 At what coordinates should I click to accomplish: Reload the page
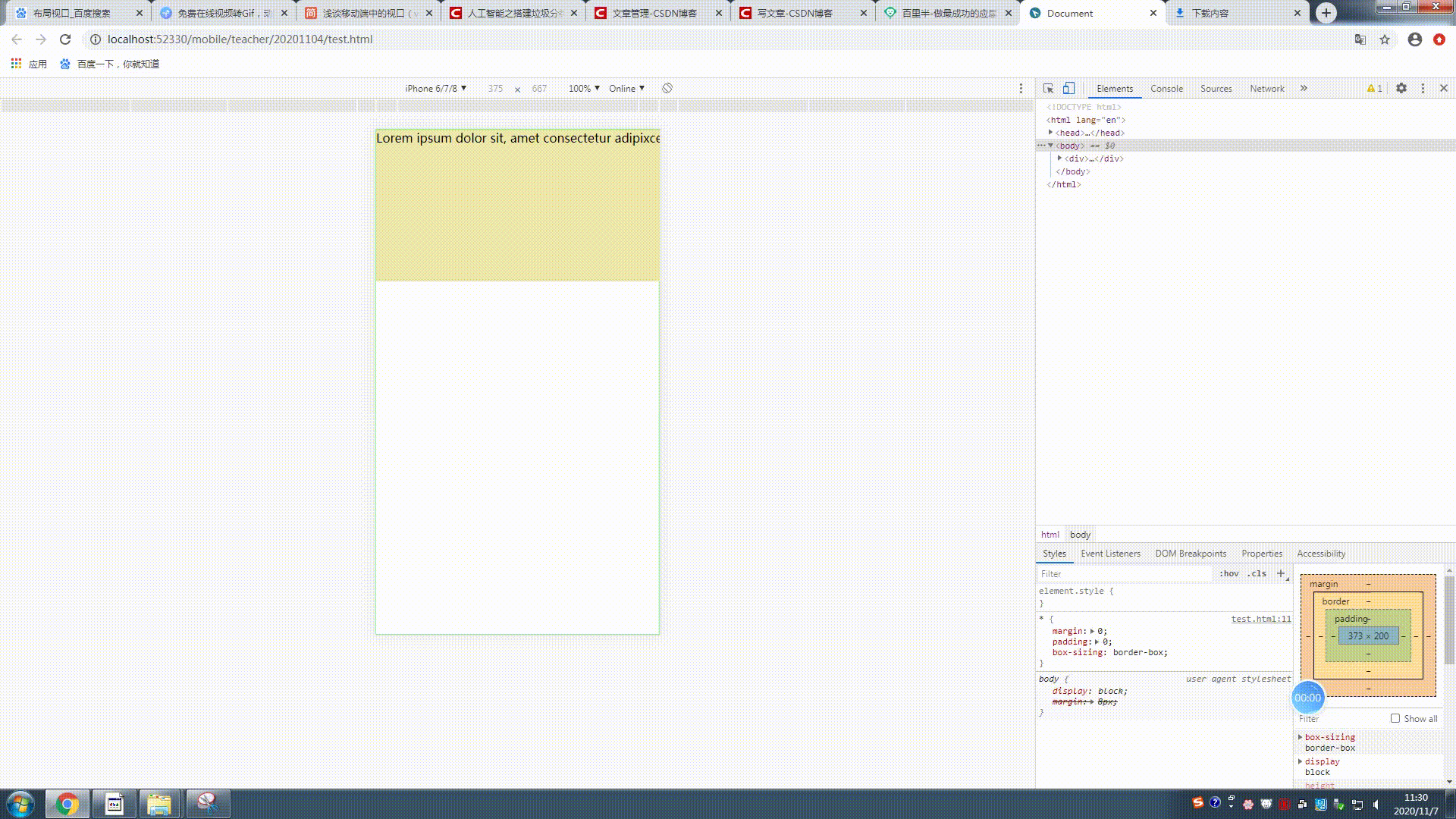(x=65, y=39)
